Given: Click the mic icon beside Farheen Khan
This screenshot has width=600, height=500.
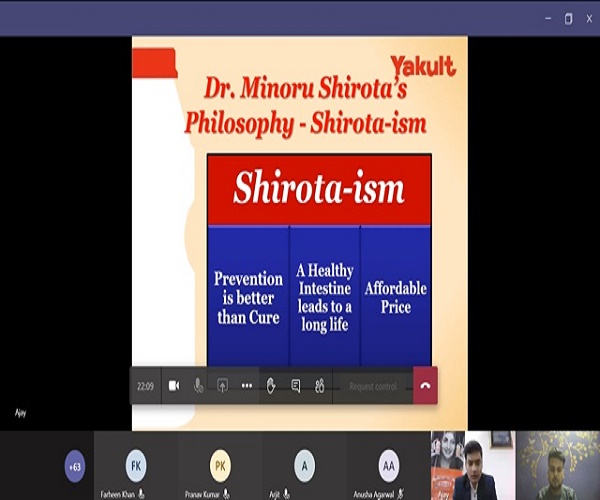Looking at the screenshot, I should tap(142, 494).
